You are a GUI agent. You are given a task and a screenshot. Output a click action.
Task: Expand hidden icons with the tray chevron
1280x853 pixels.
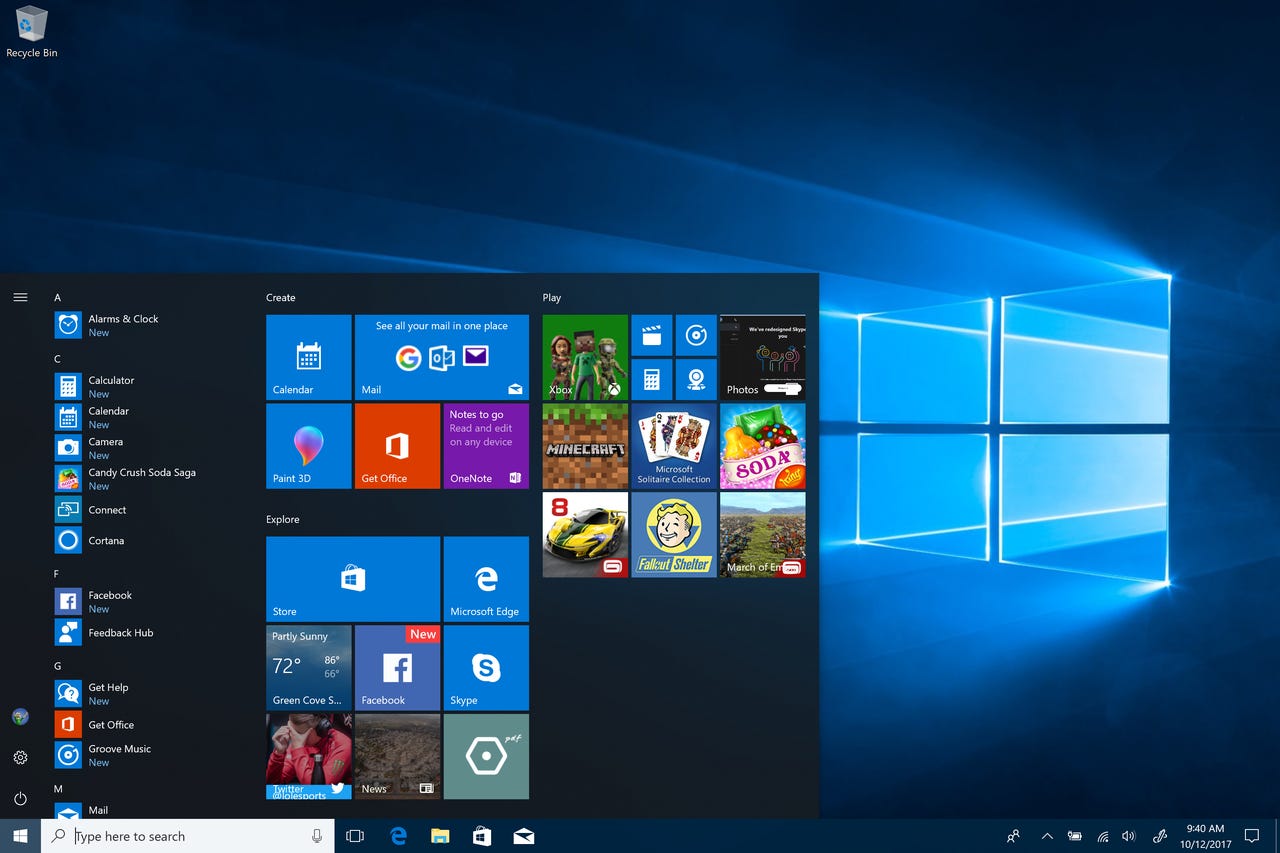tap(1047, 836)
